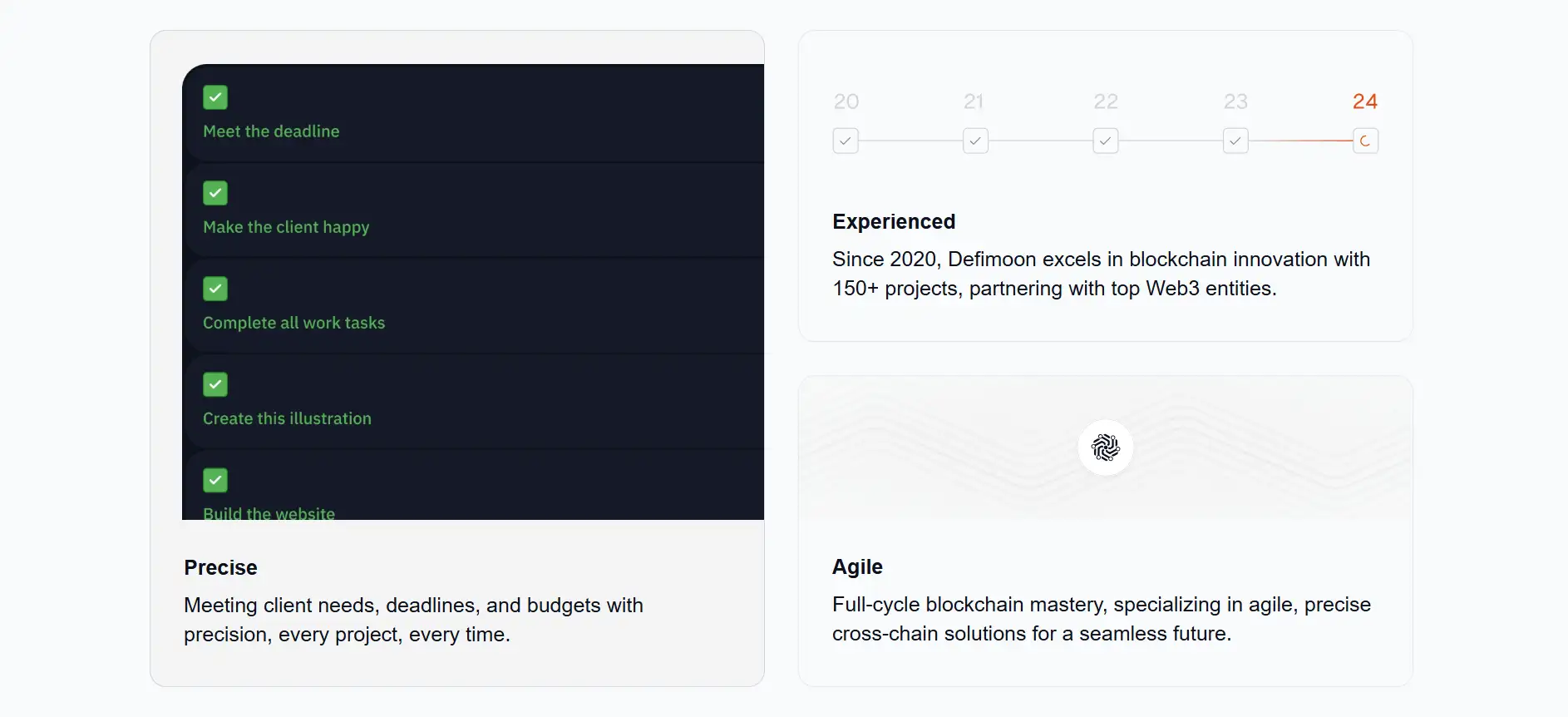Toggle the 'Meet the deadline' green checkbox
Image resolution: width=1568 pixels, height=717 pixels.
point(215,97)
